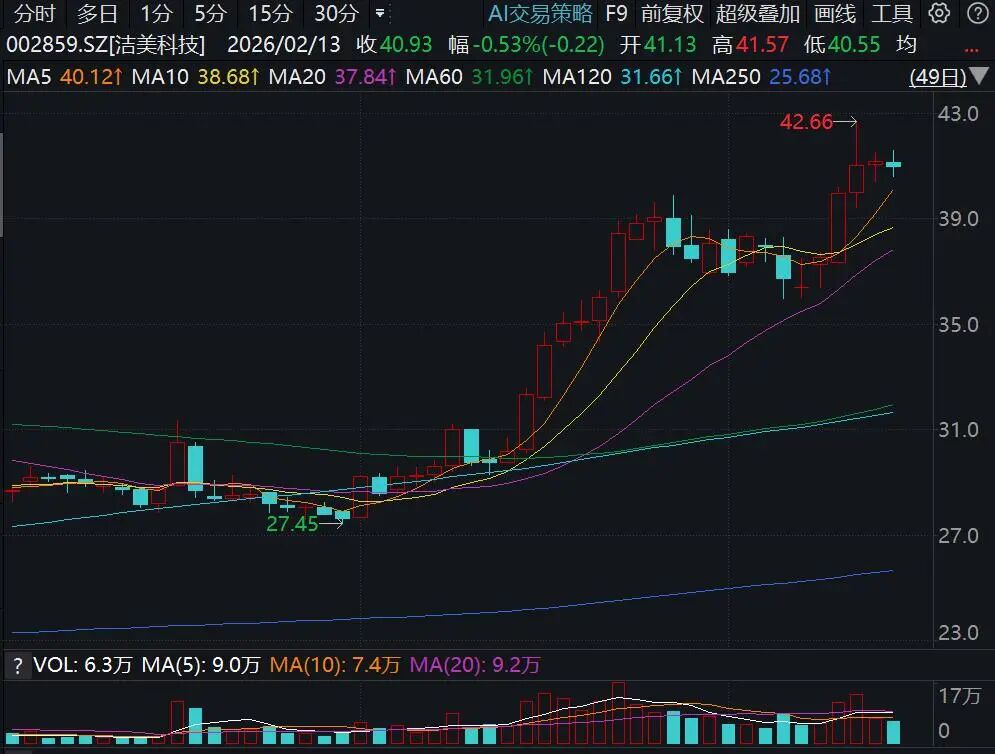Open the 工具 tools menu
The width and height of the screenshot is (995, 754).
[x=892, y=14]
